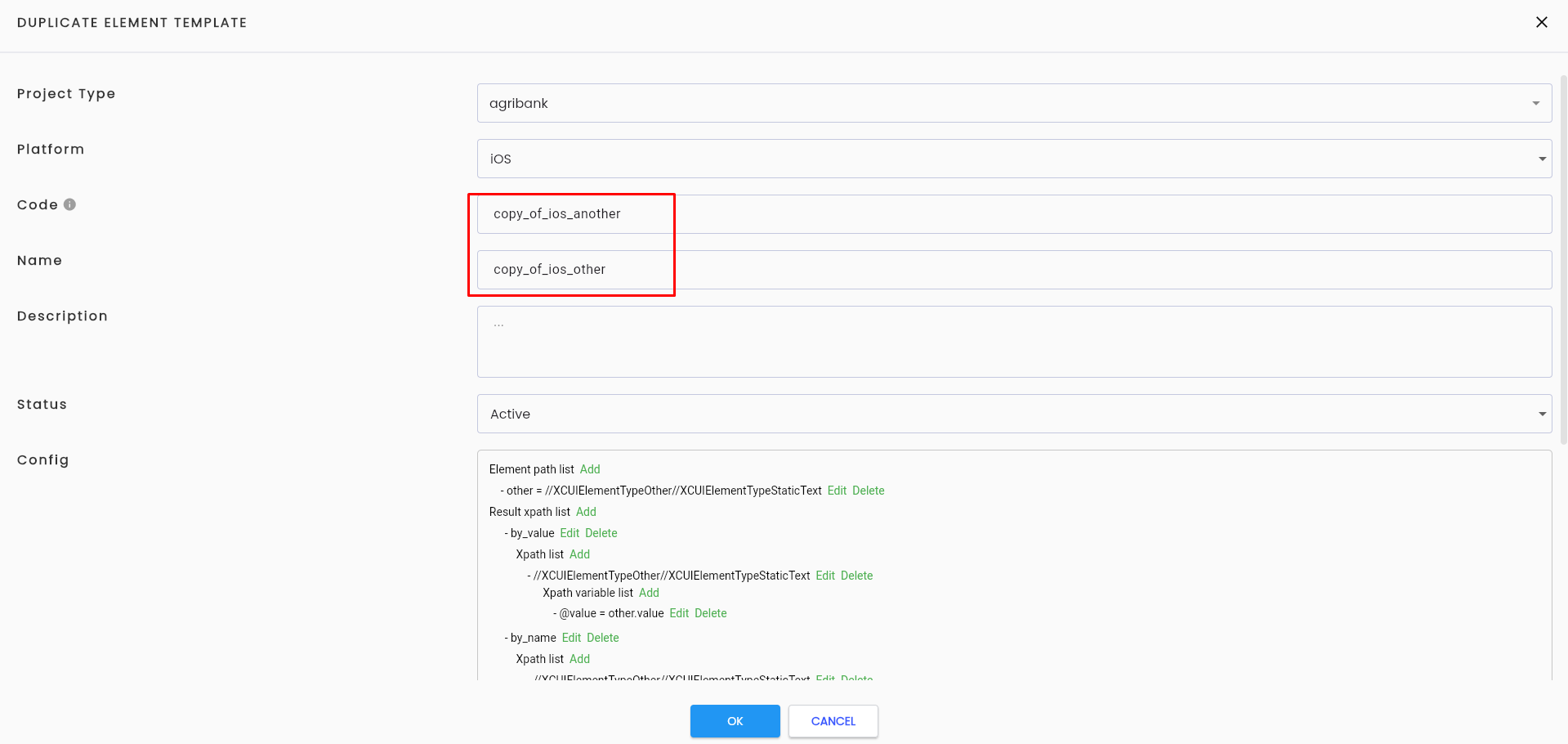Open the Platform dropdown showing iOS
1568x744 pixels.
point(1014,159)
